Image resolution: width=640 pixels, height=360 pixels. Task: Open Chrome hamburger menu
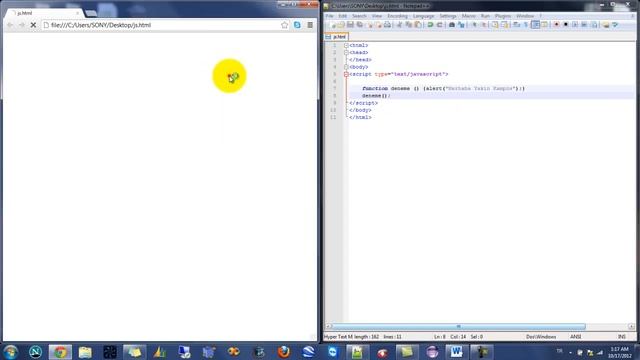pos(310,25)
